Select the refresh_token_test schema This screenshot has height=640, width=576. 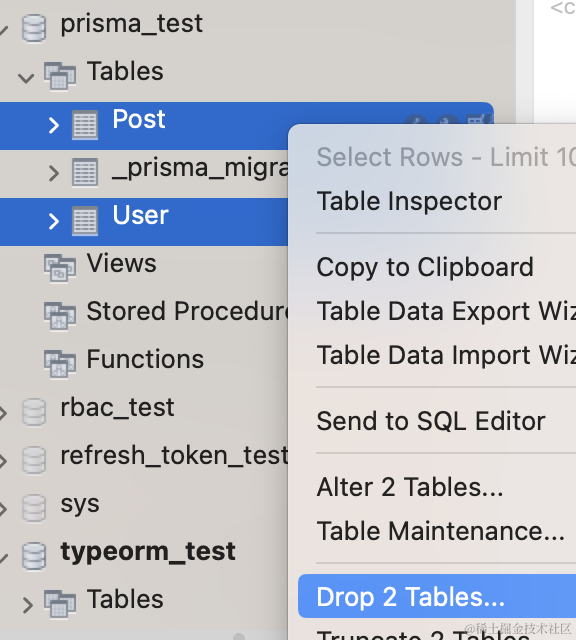[174, 456]
